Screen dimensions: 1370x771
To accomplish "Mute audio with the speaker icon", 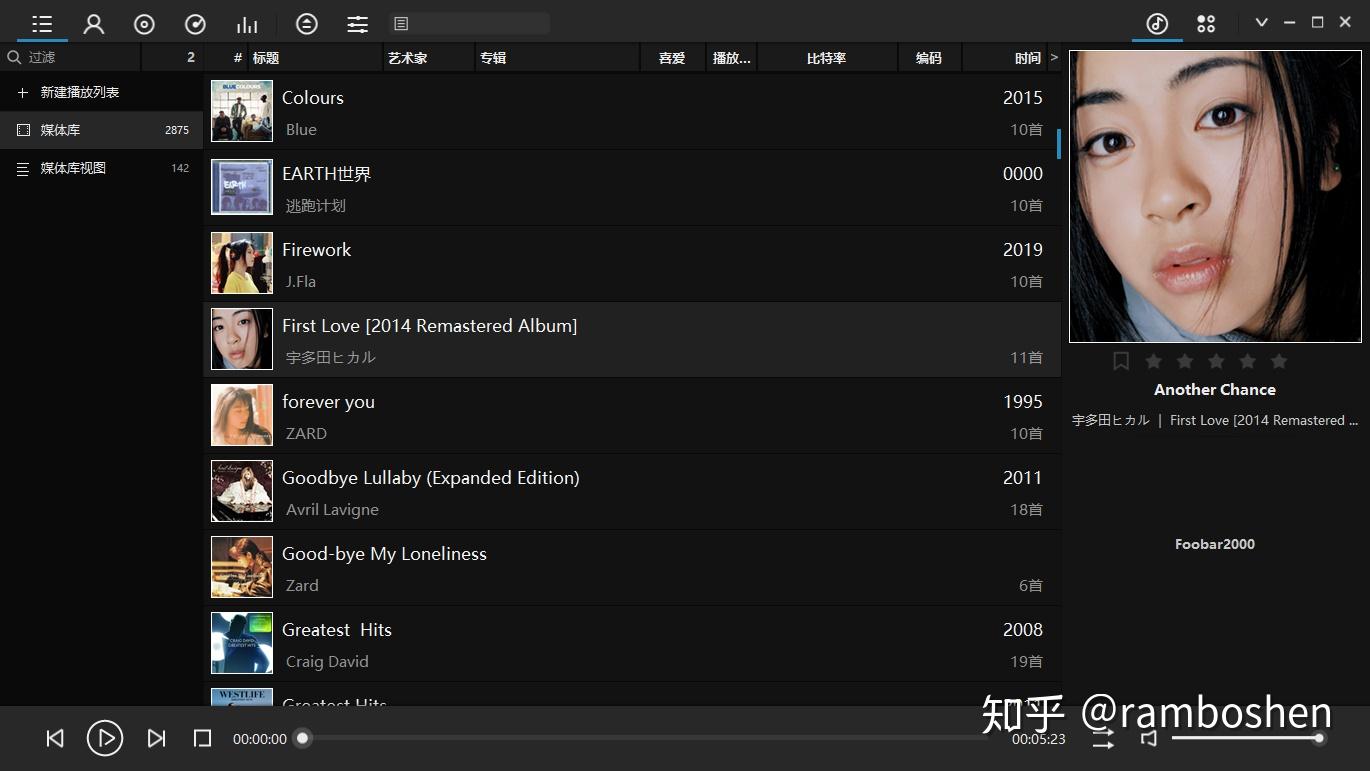I will pyautogui.click(x=1148, y=738).
